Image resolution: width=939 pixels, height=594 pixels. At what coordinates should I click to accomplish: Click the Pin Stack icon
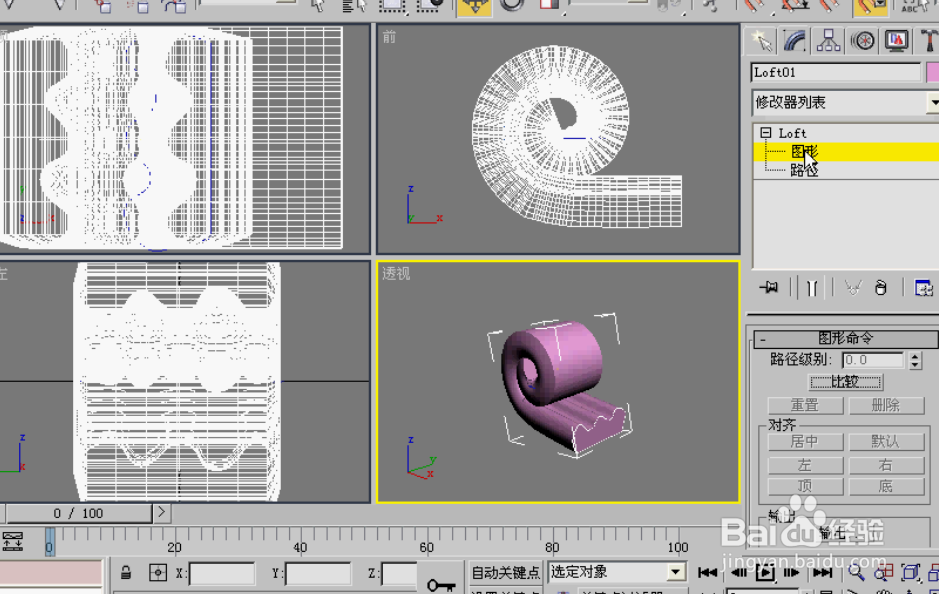coord(768,288)
